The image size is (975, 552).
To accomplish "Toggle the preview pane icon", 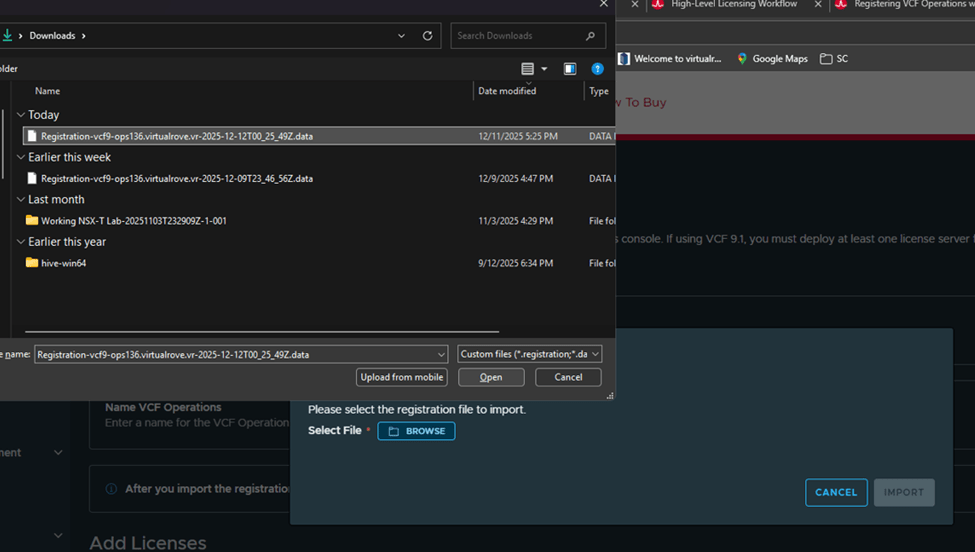I will click(570, 69).
